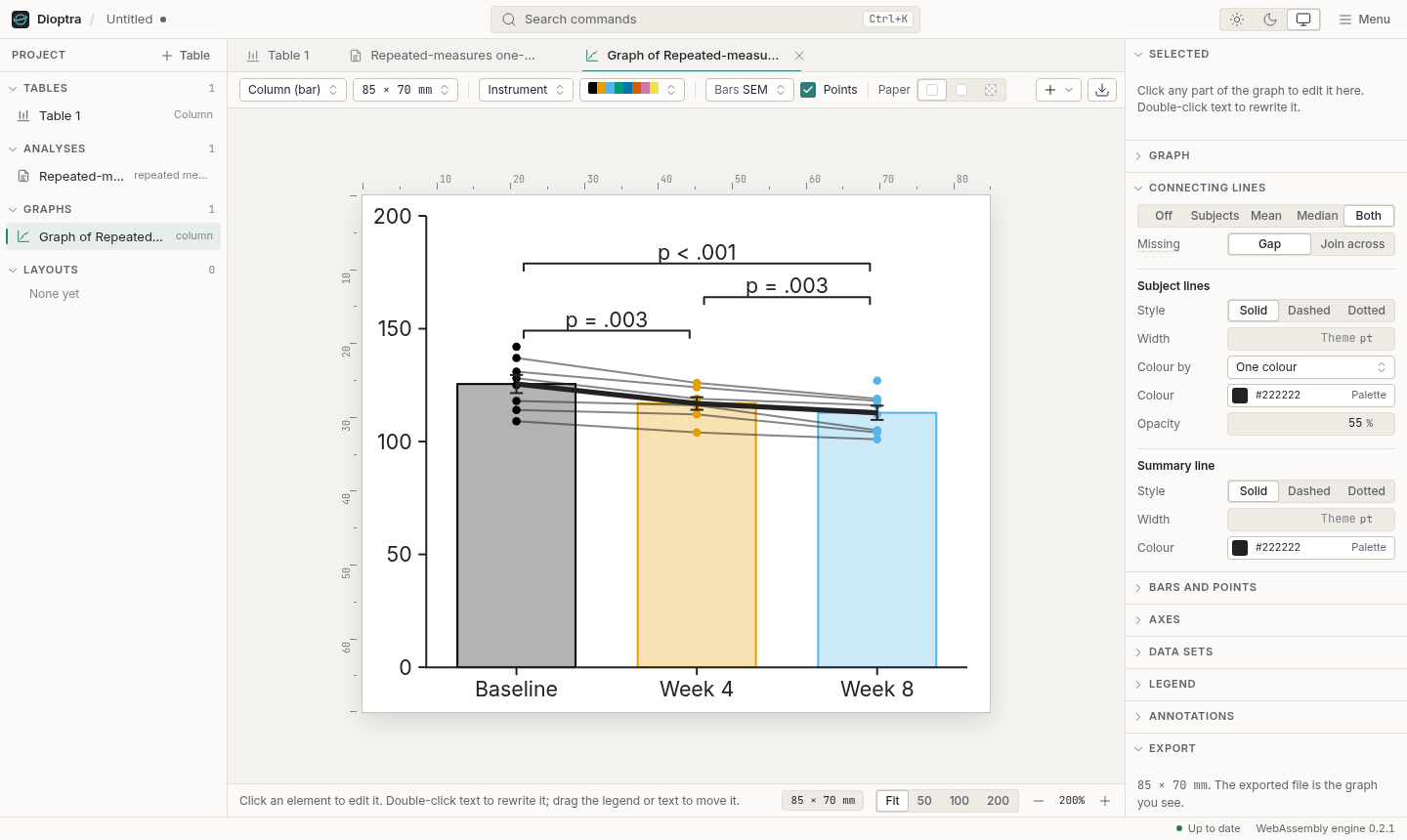This screenshot has width=1407, height=840.
Task: Select Join across for missing values
Action: (1352, 244)
